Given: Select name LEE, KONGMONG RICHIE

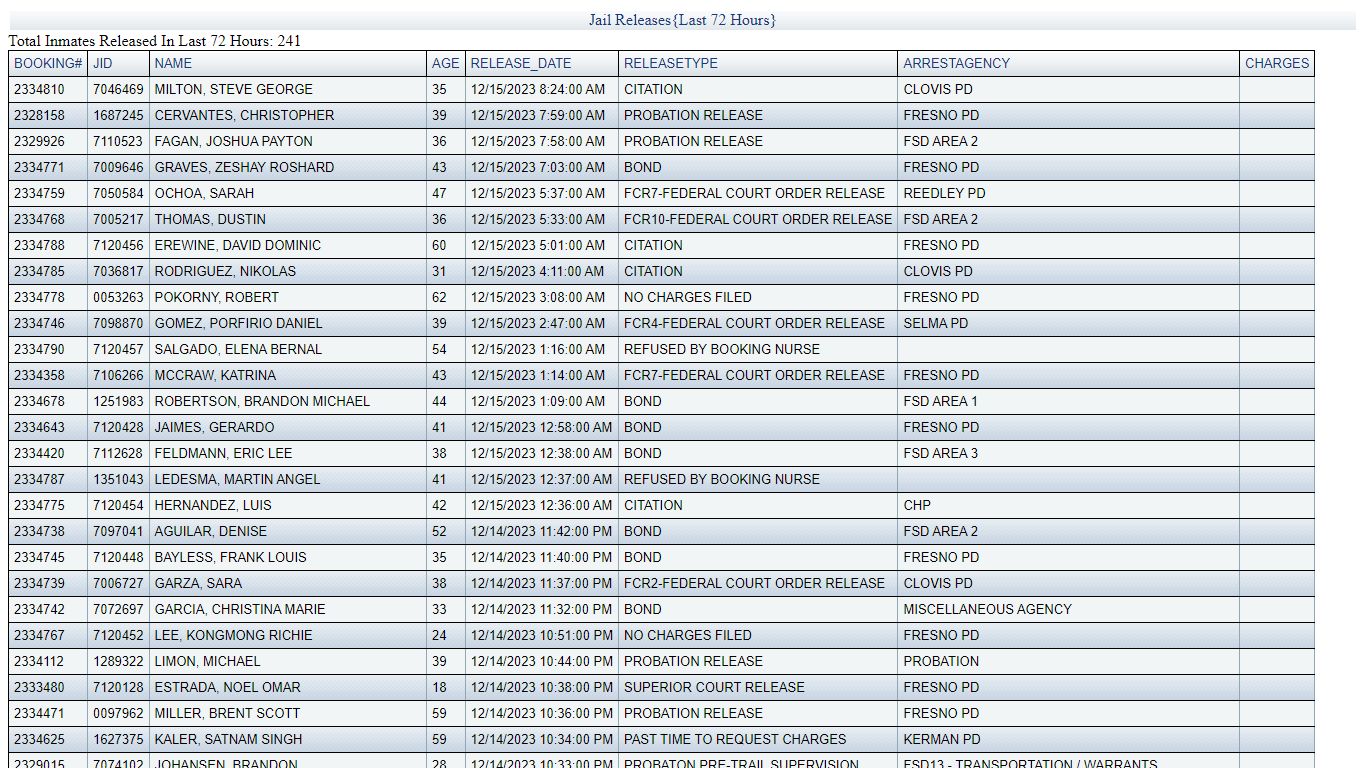Looking at the screenshot, I should coord(233,635).
